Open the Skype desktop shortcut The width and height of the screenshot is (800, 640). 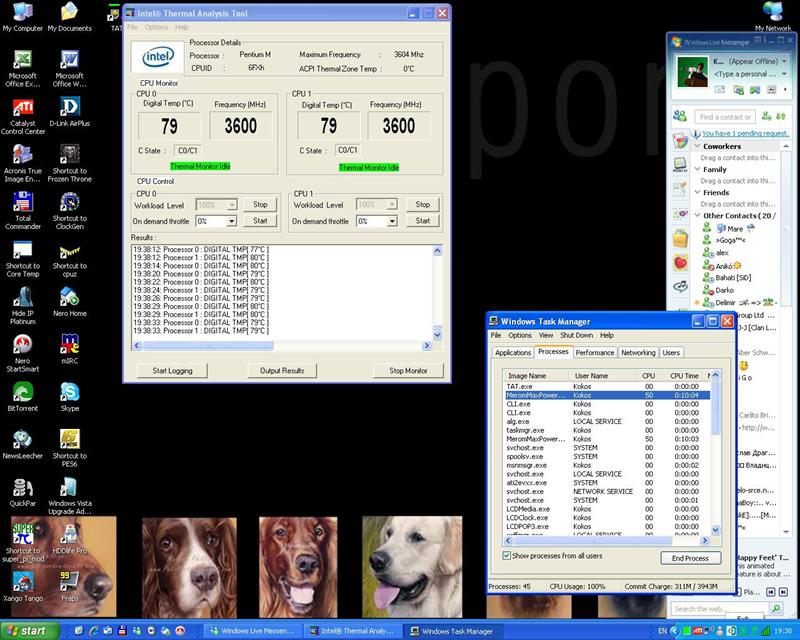pos(69,391)
